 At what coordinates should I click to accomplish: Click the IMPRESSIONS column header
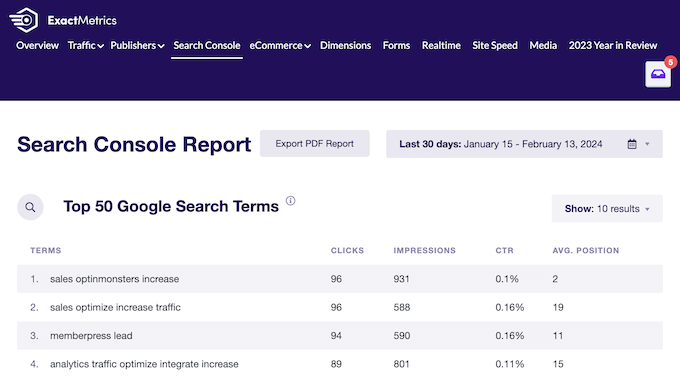[x=425, y=251]
